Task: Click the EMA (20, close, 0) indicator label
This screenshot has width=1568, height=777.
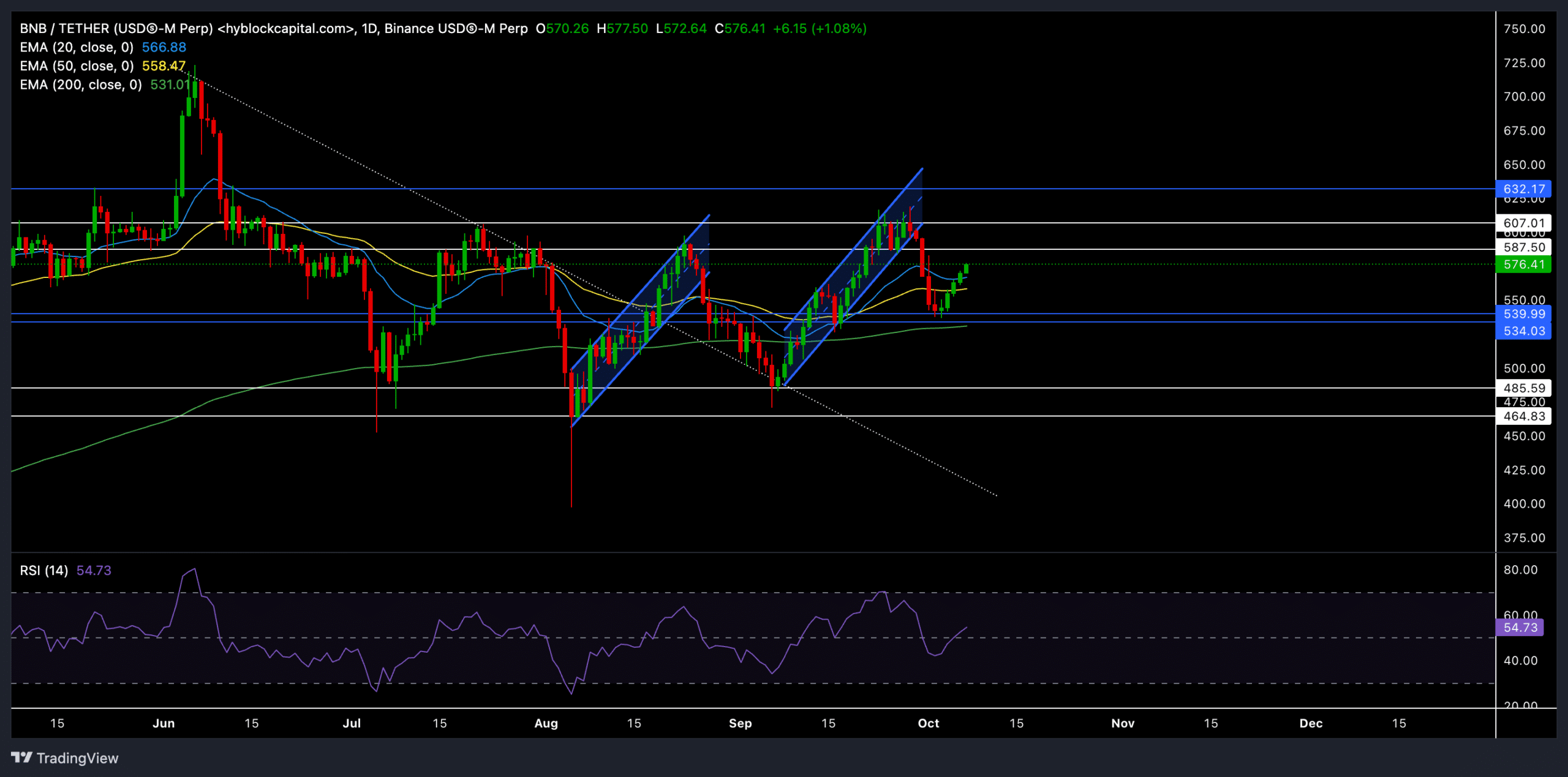Action: click(x=77, y=47)
